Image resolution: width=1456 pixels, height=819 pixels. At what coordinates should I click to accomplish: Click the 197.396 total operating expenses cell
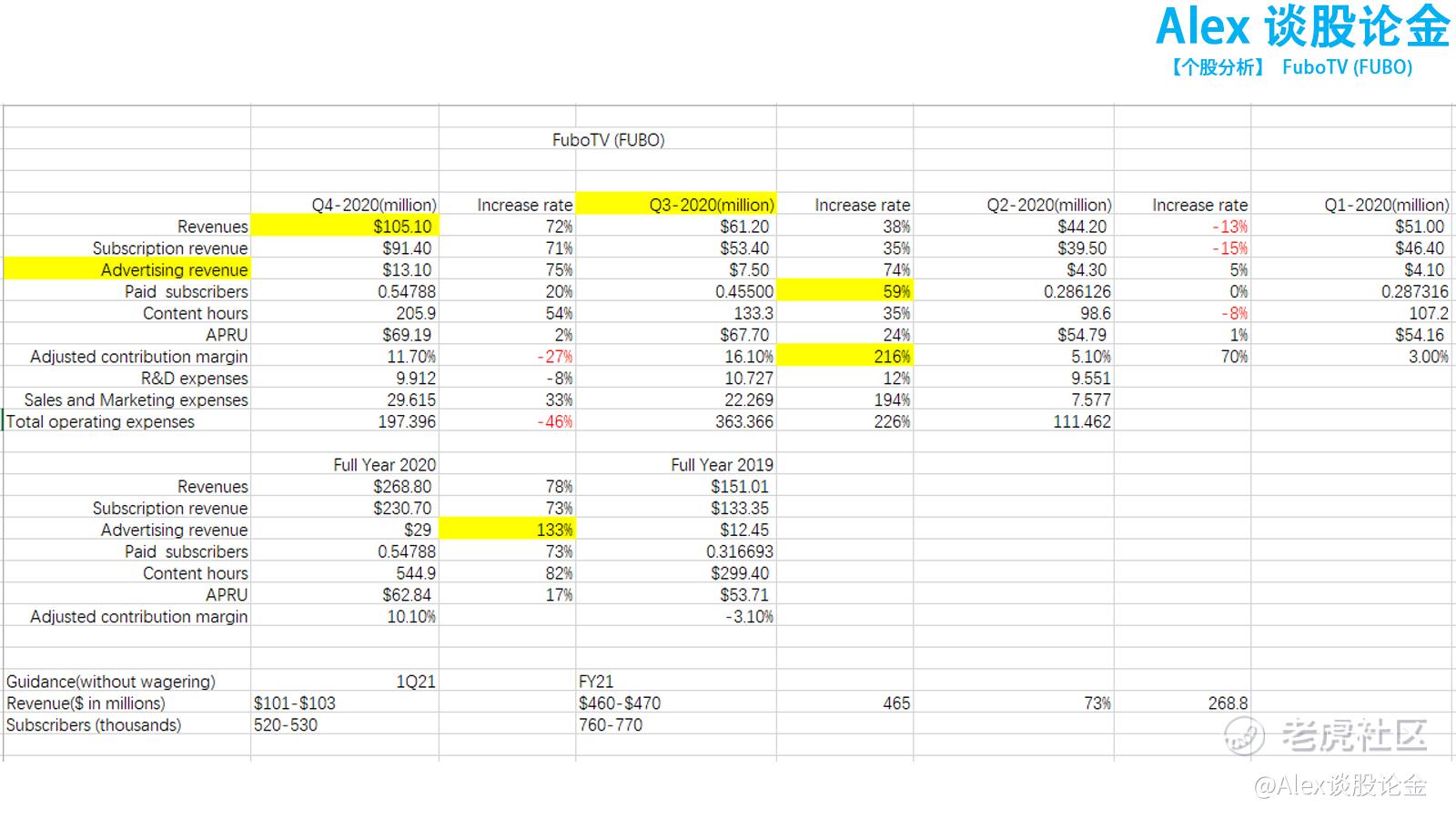pos(345,422)
